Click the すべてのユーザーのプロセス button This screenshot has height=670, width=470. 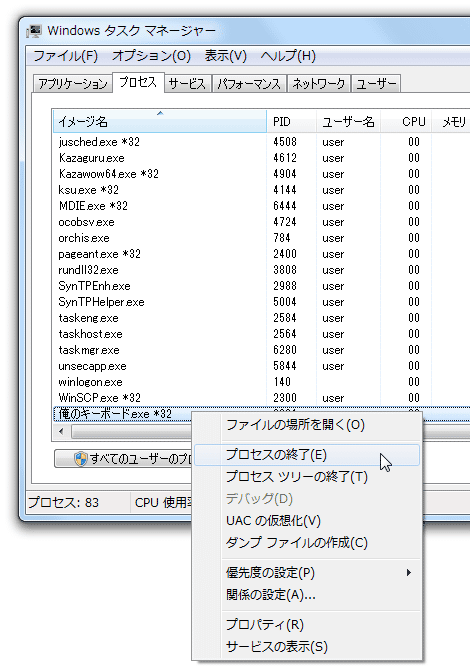(123, 458)
